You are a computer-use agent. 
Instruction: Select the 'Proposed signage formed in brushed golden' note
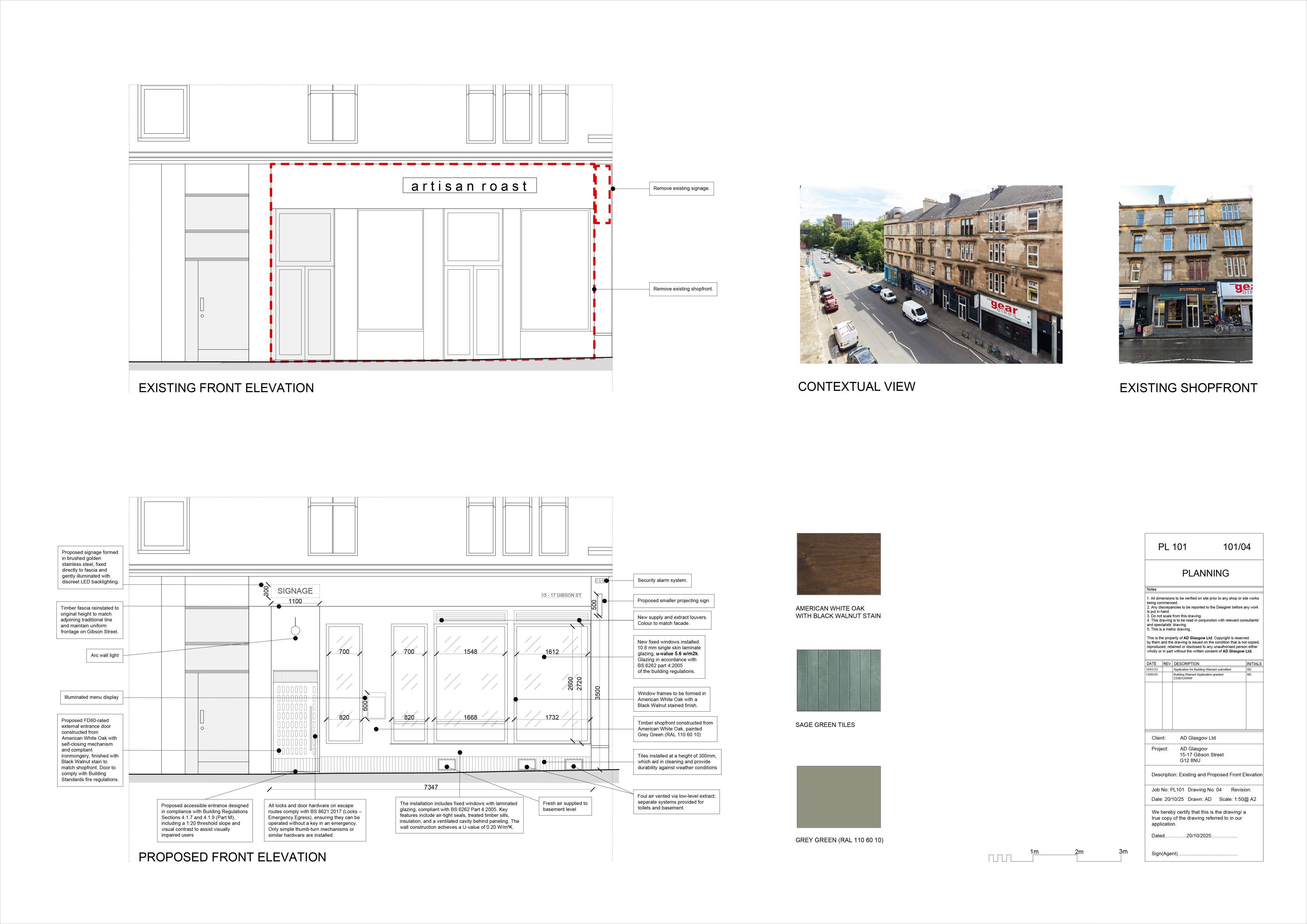[90, 567]
